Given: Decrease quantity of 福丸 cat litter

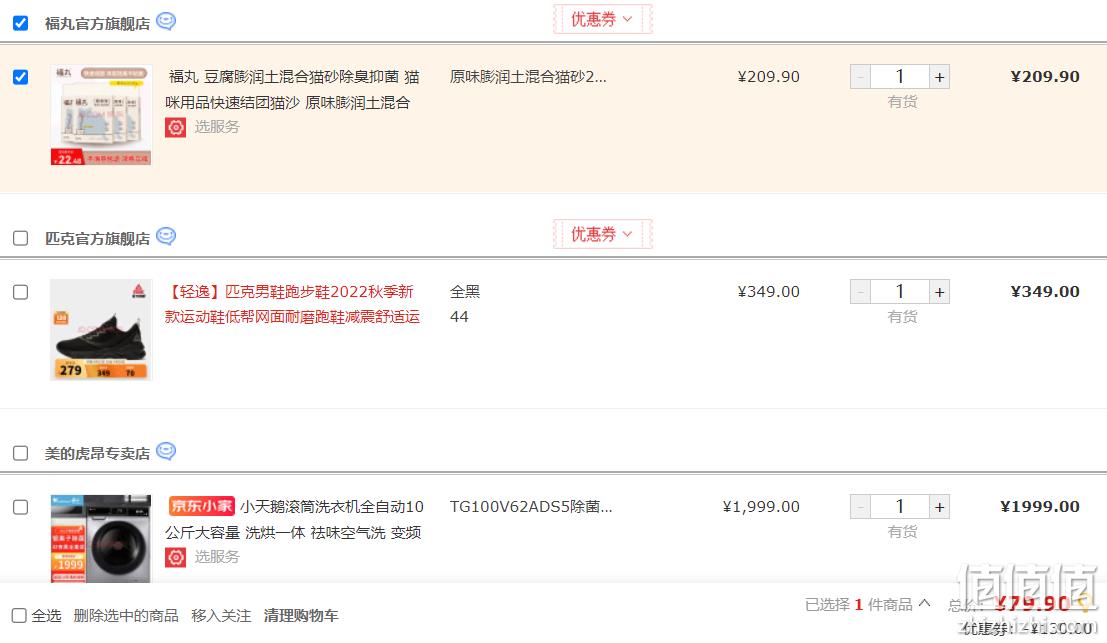Looking at the screenshot, I should tap(860, 77).
